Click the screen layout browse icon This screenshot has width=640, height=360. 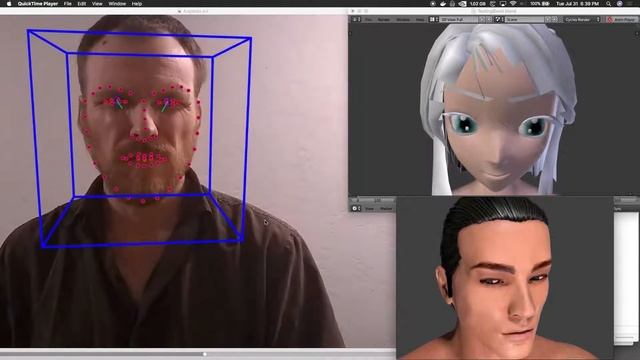434,20
